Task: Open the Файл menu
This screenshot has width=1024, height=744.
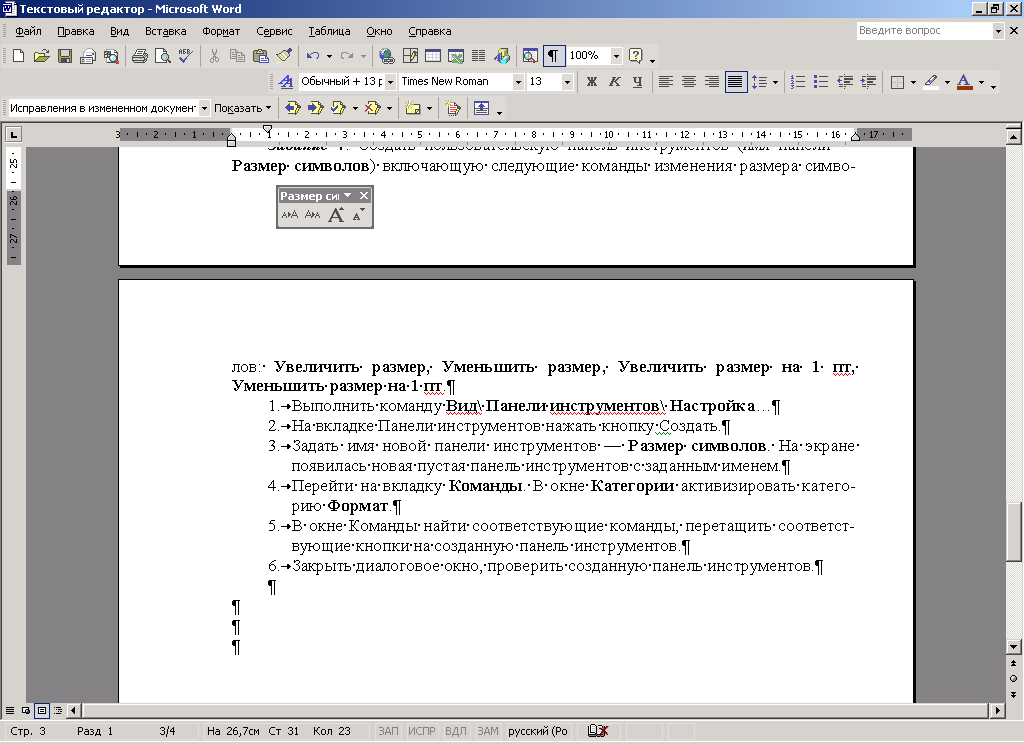Action: [28, 31]
